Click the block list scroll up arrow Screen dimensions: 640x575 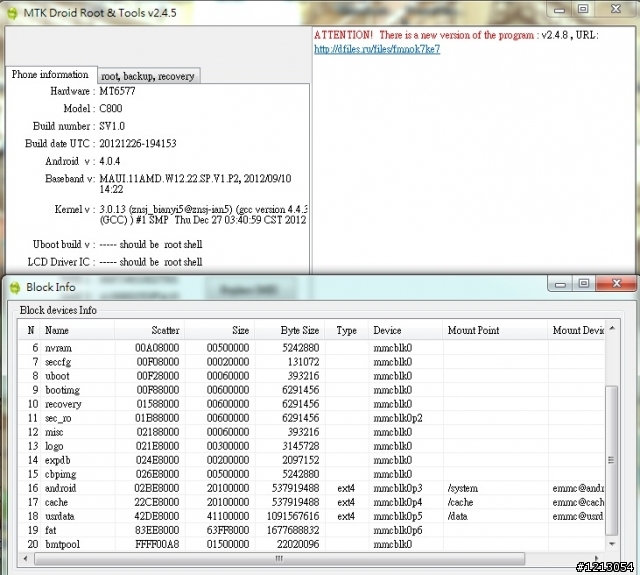pyautogui.click(x=612, y=328)
